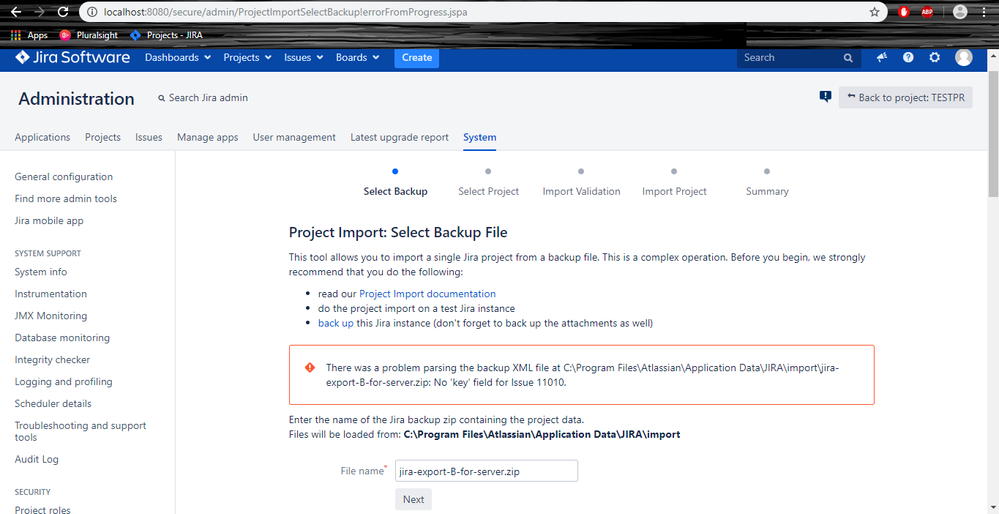
Task: Open the Apps bookmark shortcut
Action: click(x=29, y=35)
